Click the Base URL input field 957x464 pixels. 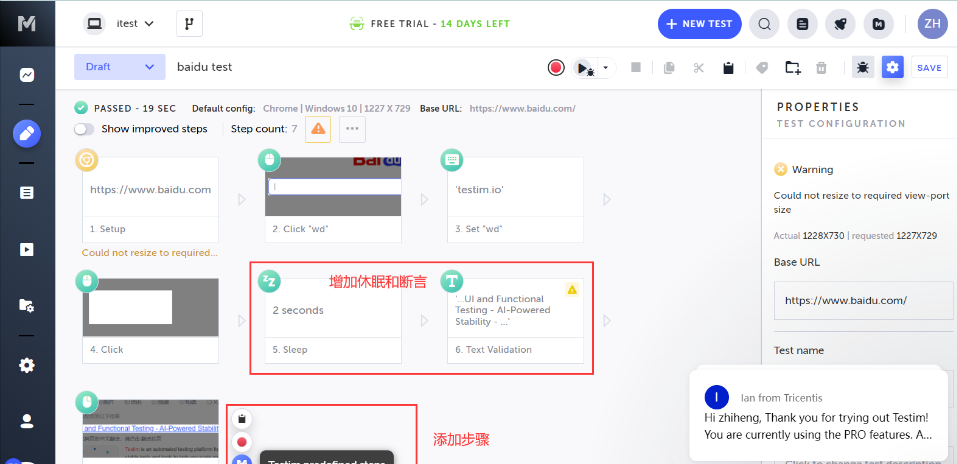(x=865, y=300)
